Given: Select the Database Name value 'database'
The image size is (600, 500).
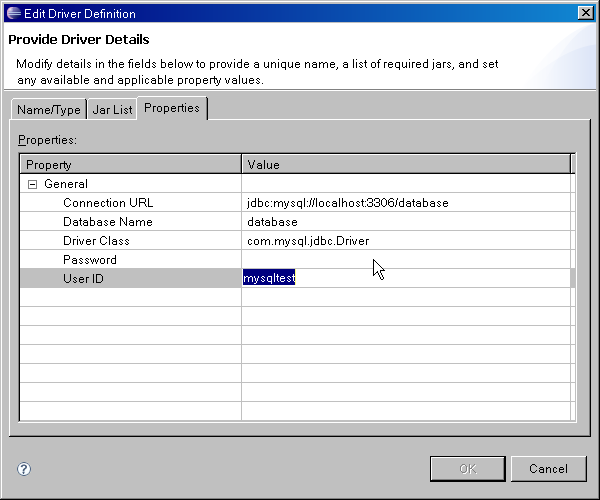Looking at the screenshot, I should (273, 222).
